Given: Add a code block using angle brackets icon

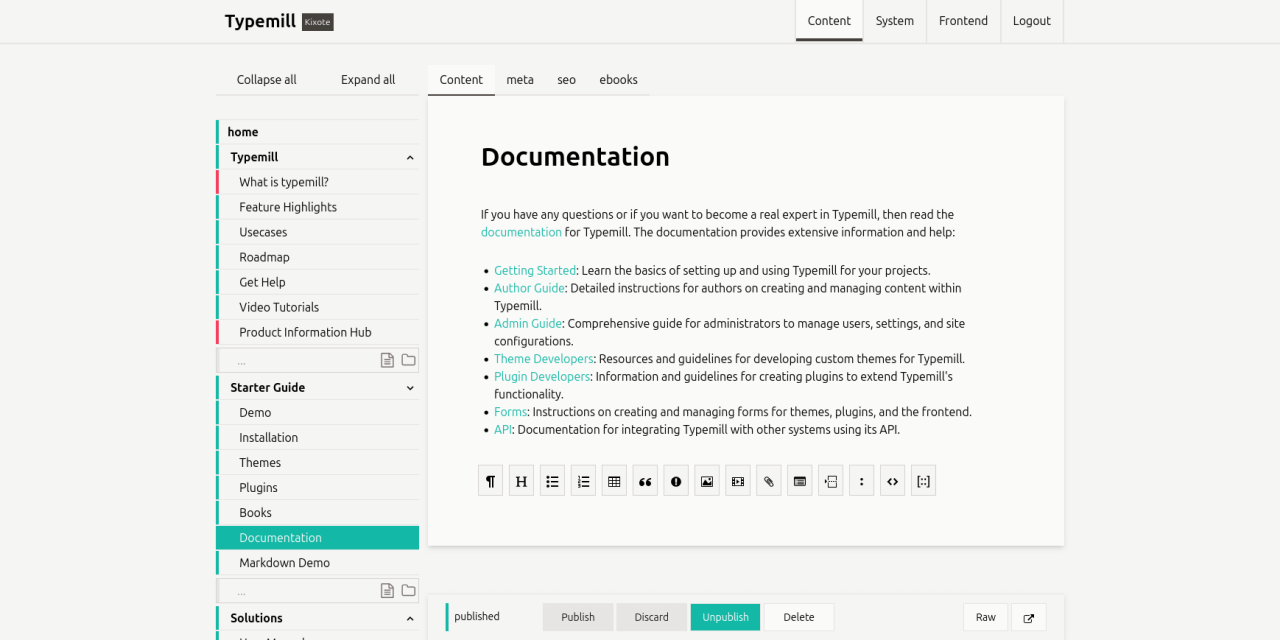Looking at the screenshot, I should coord(892,481).
